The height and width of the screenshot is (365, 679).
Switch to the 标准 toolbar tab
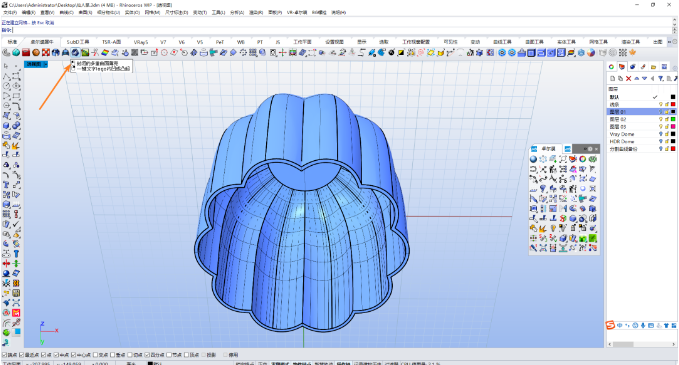coord(12,42)
